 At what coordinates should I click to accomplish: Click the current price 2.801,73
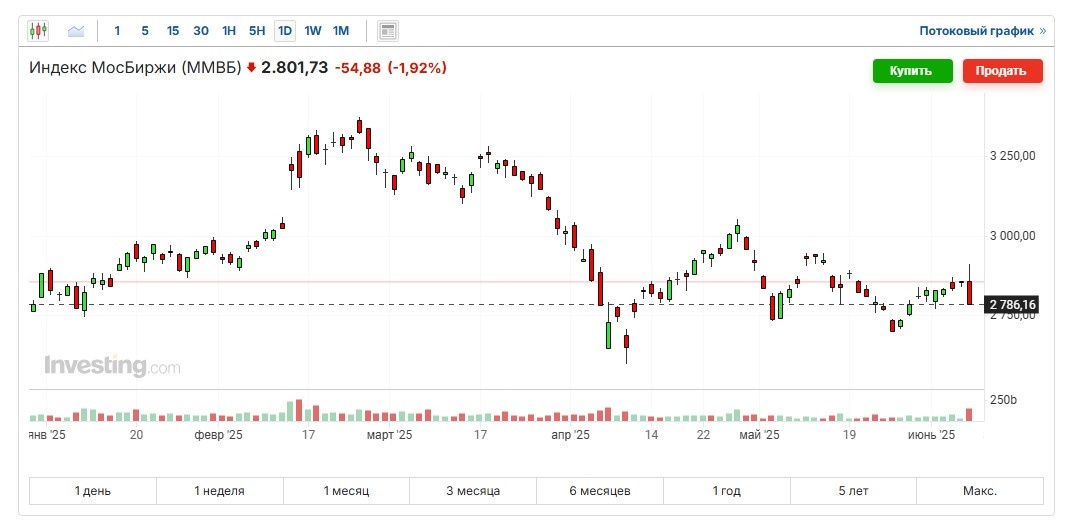coord(295,68)
